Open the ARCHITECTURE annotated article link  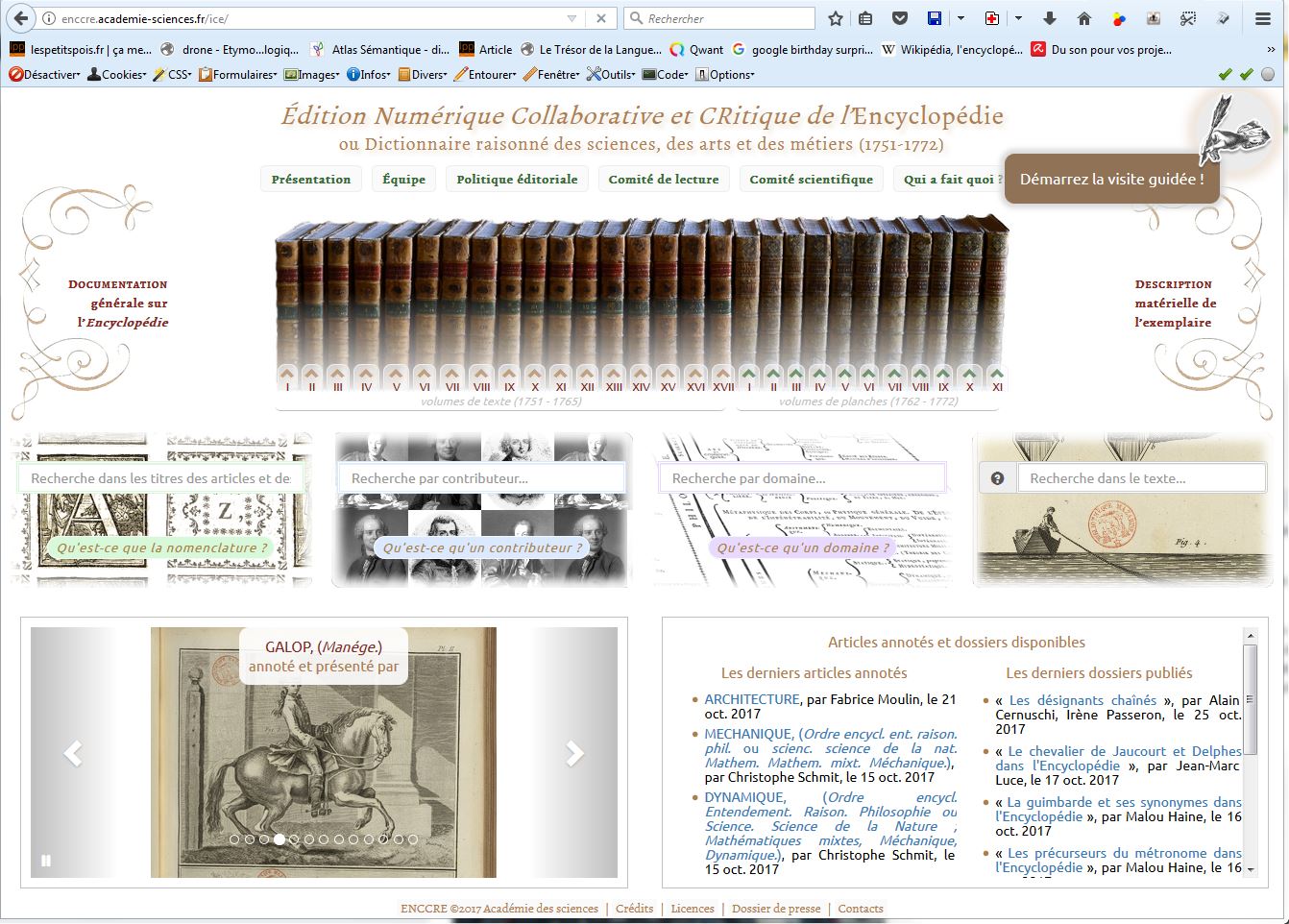click(751, 699)
